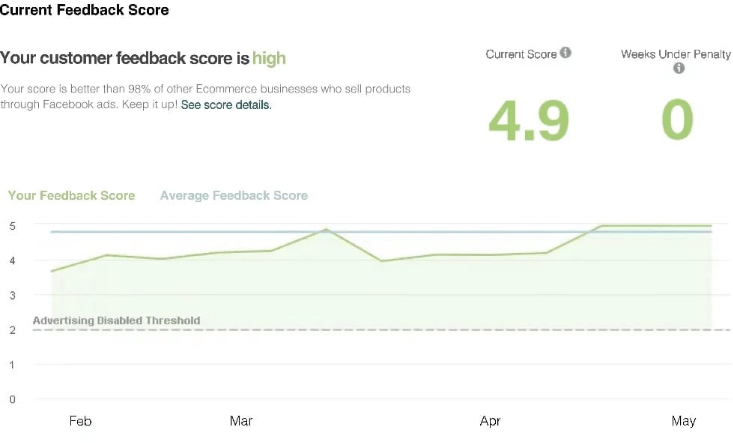Click the Advertising Disabled Threshold label

pos(116,321)
